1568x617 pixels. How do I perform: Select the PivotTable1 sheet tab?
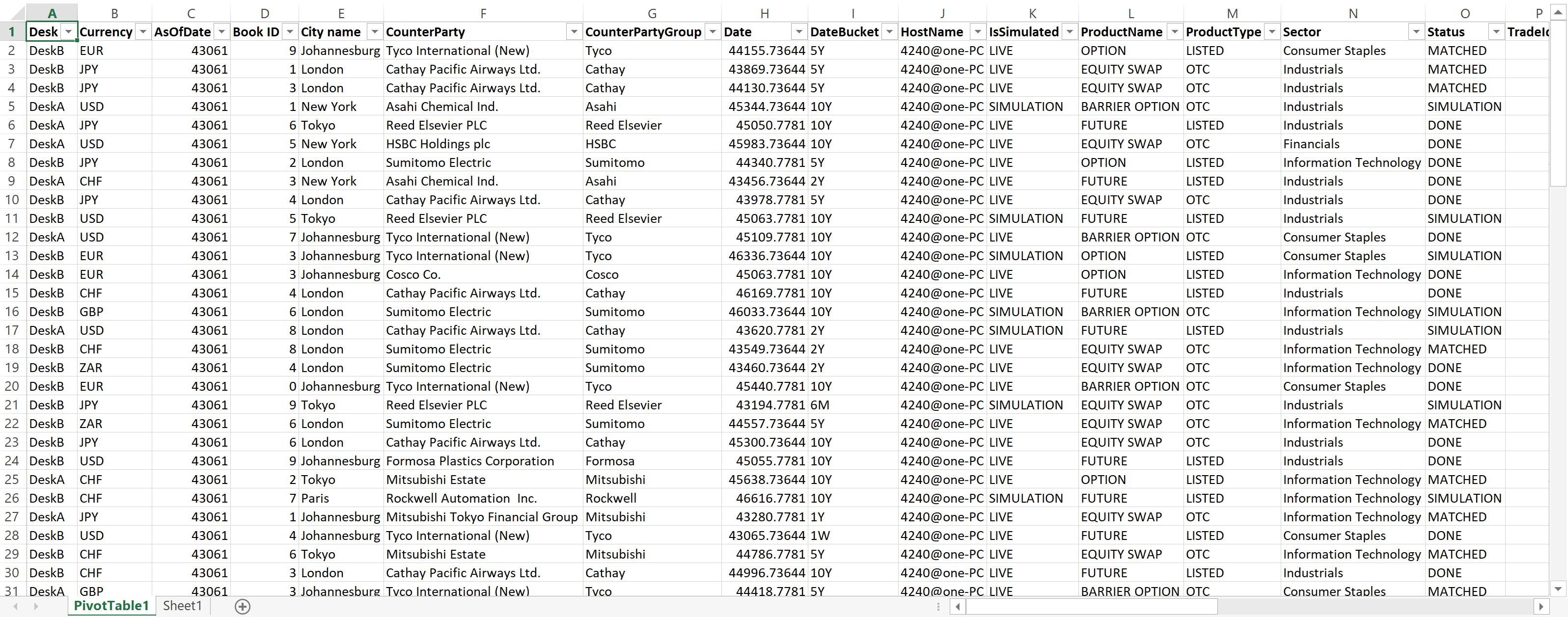pyautogui.click(x=111, y=605)
